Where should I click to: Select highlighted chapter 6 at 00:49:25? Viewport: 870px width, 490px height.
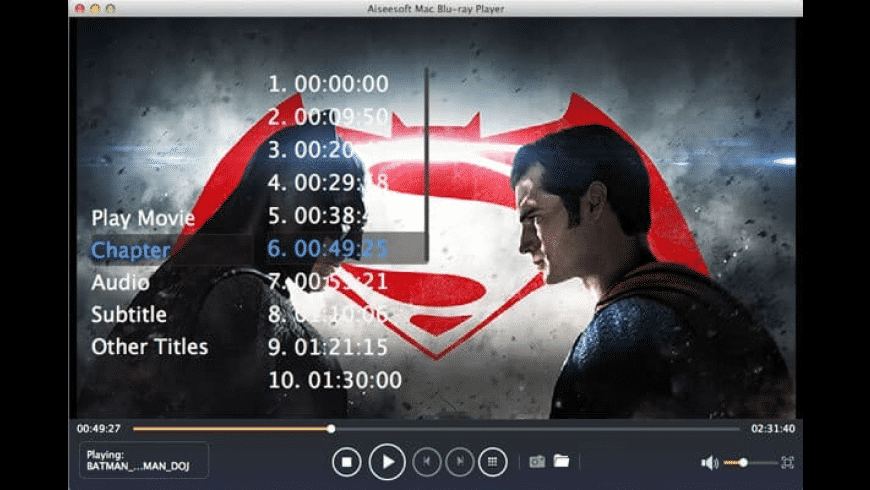point(328,249)
